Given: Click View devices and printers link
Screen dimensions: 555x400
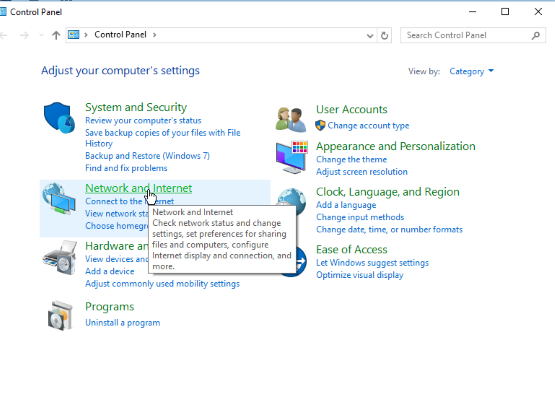Looking at the screenshot, I should coord(116,259).
